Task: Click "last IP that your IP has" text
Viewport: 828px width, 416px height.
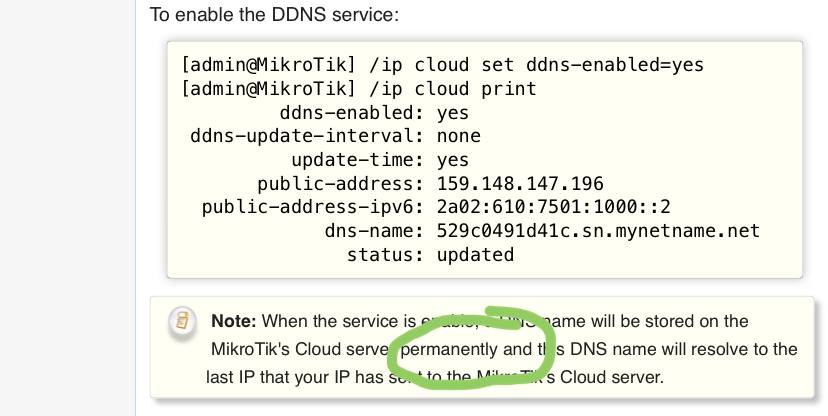Action: pos(295,377)
